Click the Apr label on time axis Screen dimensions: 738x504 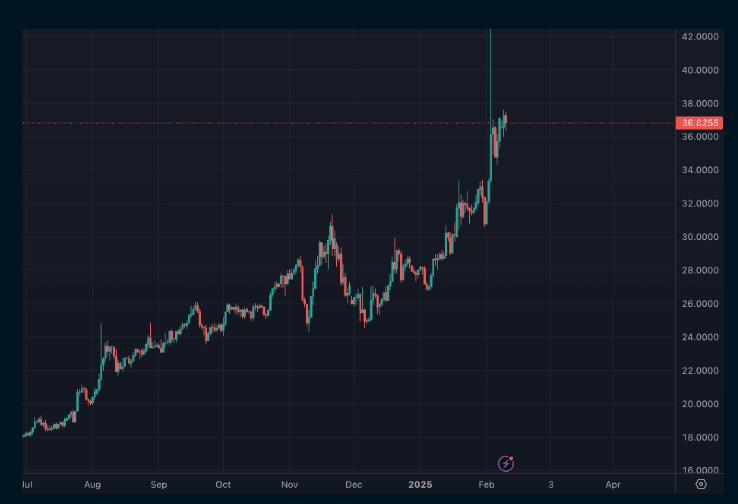[x=613, y=484]
